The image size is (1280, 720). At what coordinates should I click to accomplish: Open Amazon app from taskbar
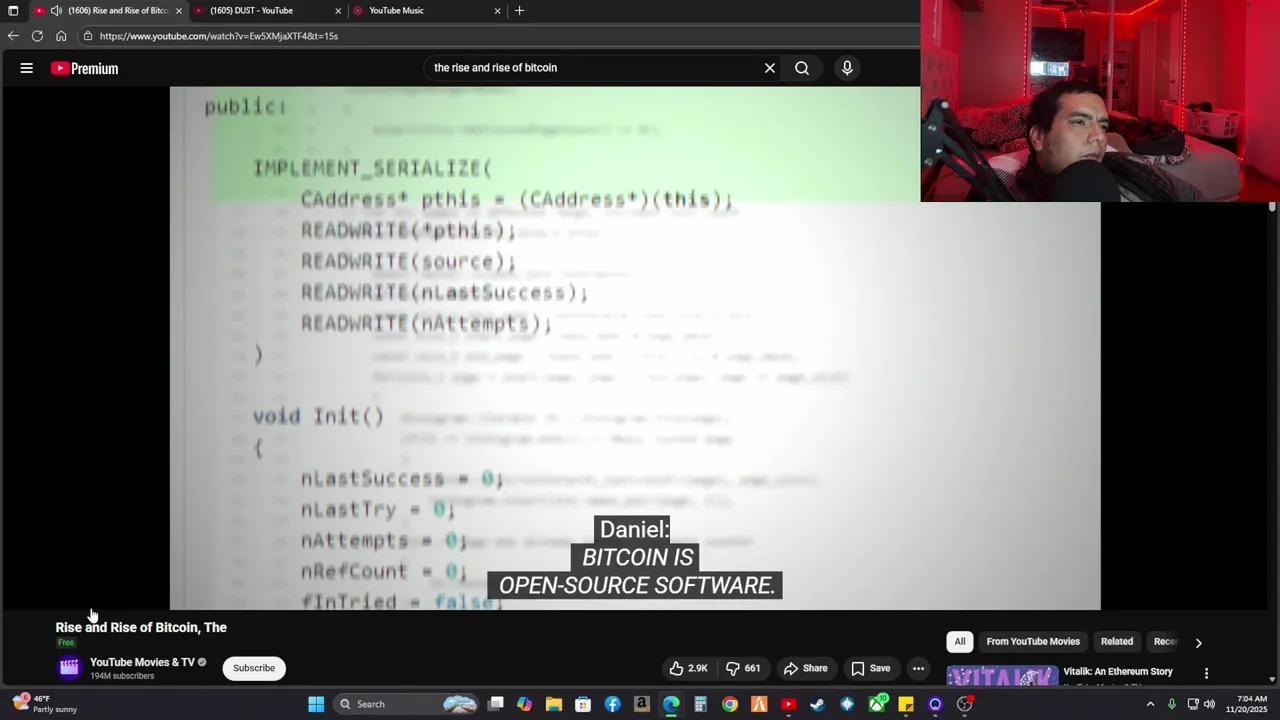pyautogui.click(x=641, y=704)
